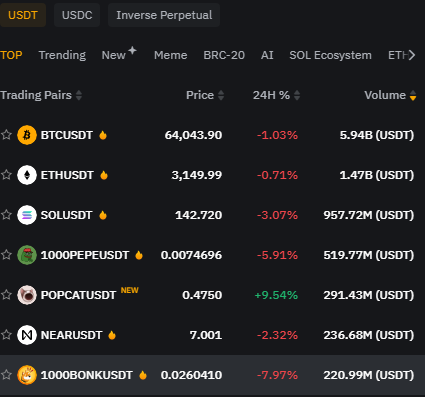
Task: Open the 1000BONKUSDT trading pair
Action: click(x=87, y=375)
